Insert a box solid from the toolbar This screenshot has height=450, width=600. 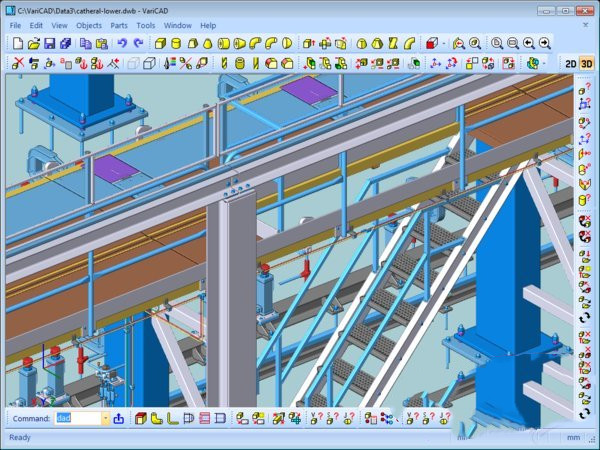point(159,43)
